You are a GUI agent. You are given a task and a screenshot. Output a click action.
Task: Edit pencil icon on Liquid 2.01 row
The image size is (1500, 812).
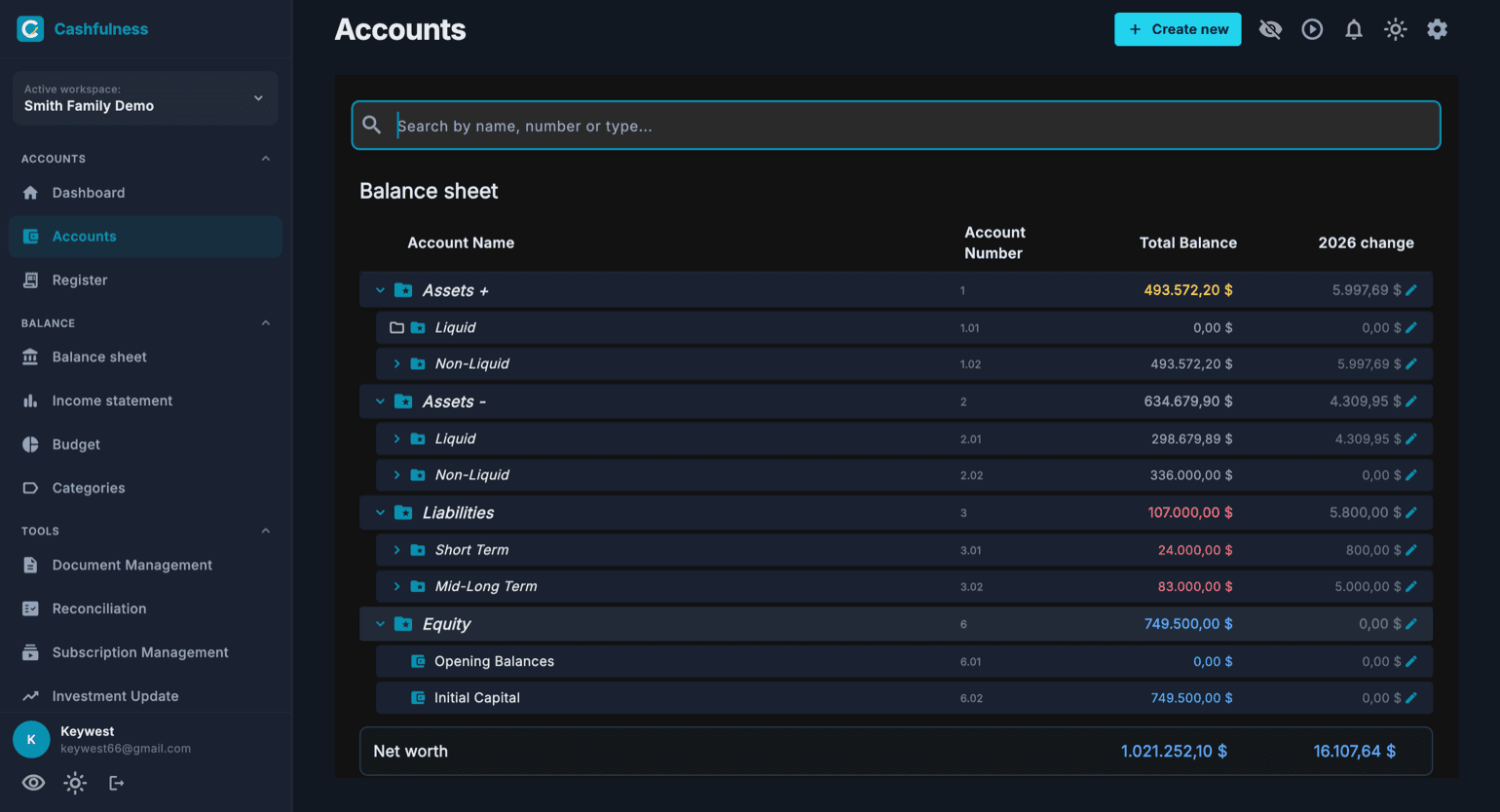pyautogui.click(x=1411, y=439)
